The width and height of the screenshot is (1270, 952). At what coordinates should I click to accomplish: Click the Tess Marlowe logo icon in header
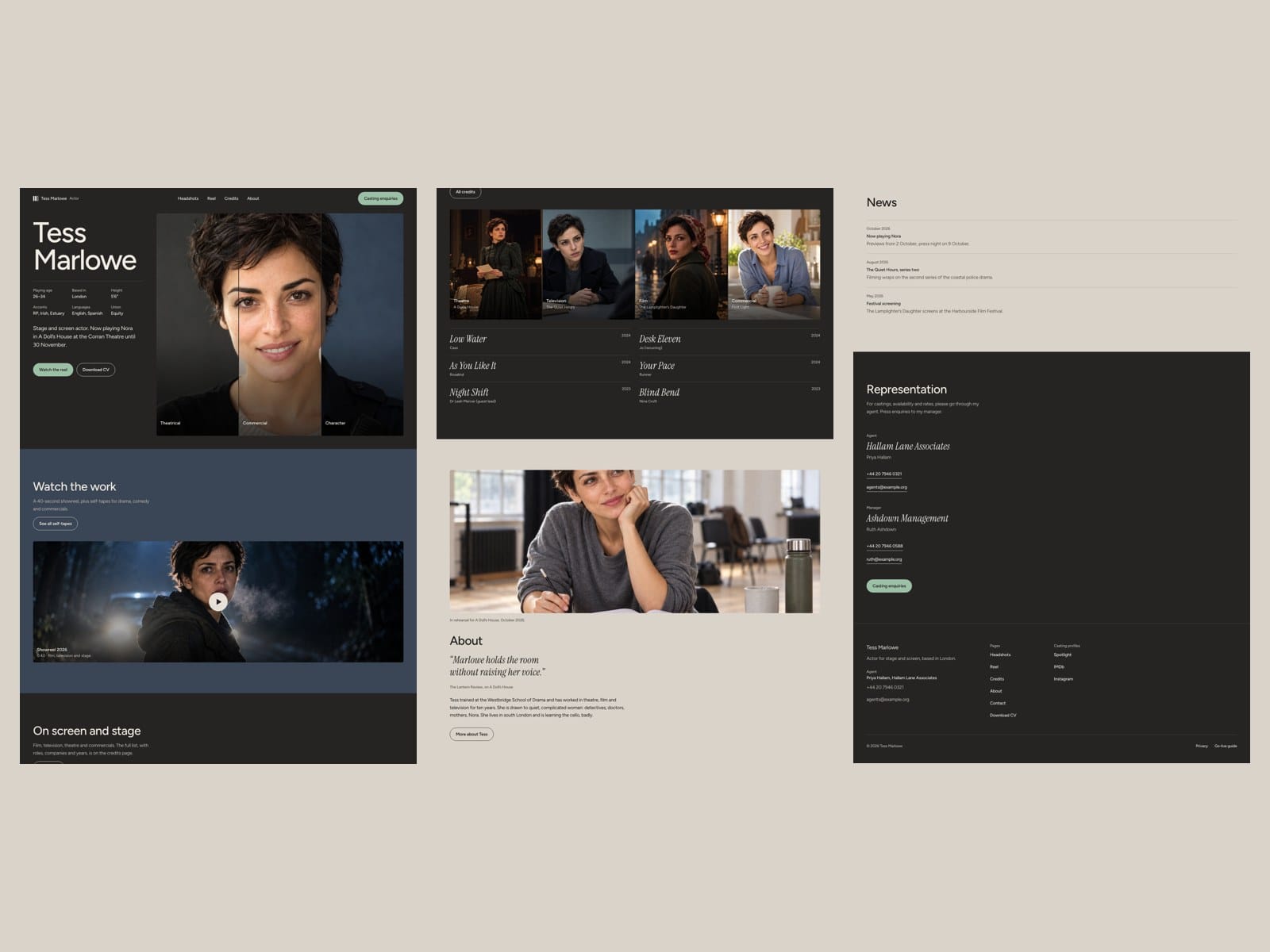36,198
